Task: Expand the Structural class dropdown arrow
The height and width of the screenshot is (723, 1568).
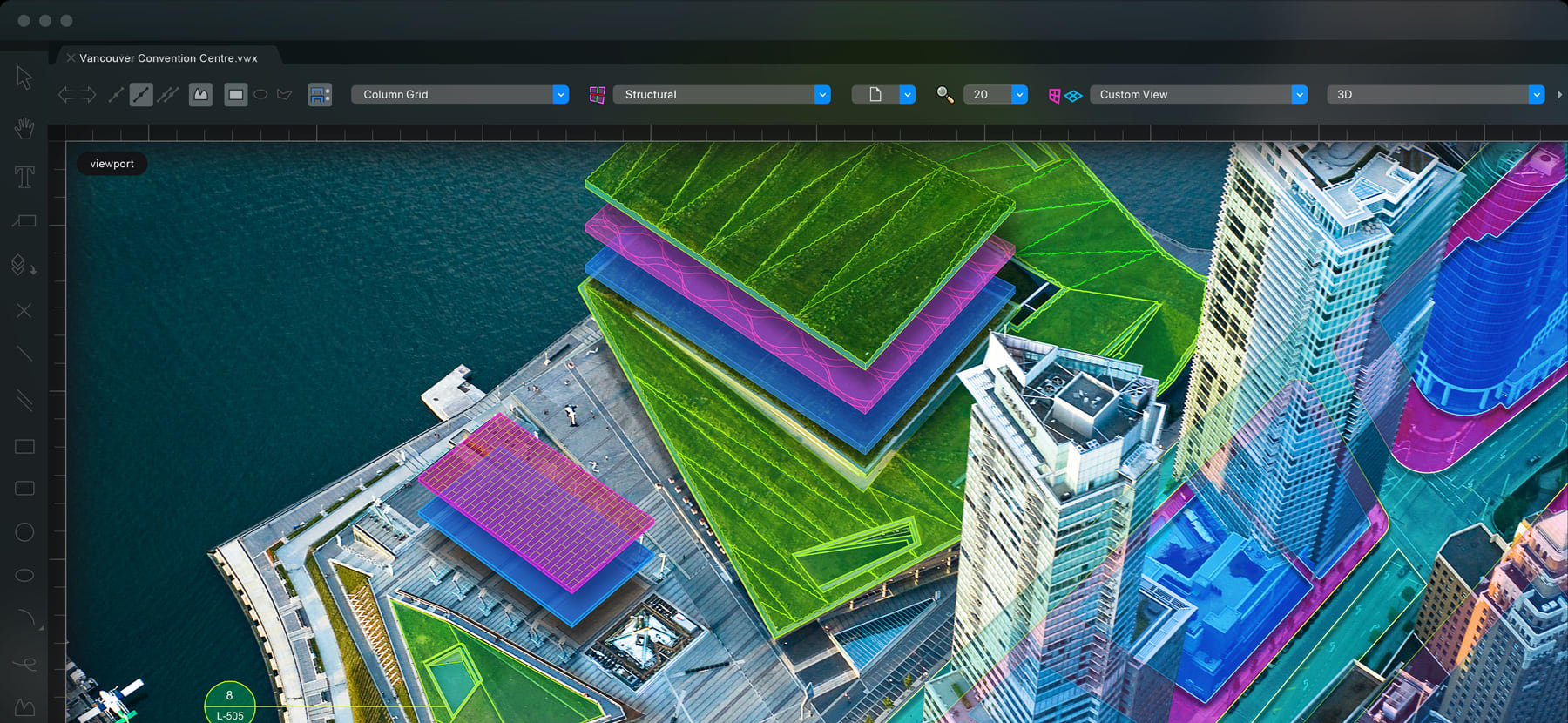Action: (x=822, y=94)
